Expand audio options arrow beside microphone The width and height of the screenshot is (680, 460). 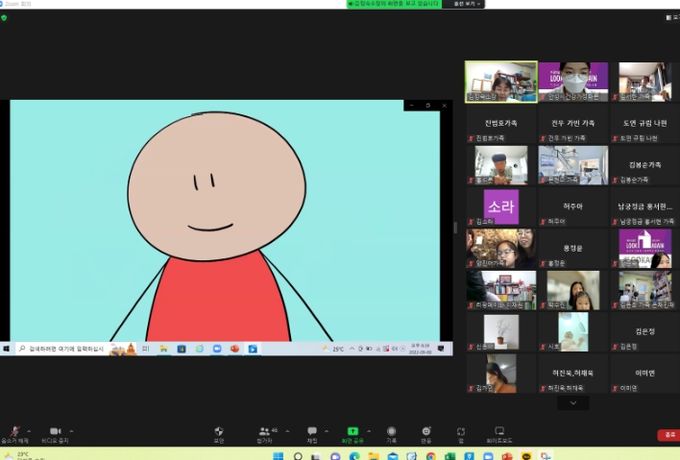[29, 431]
